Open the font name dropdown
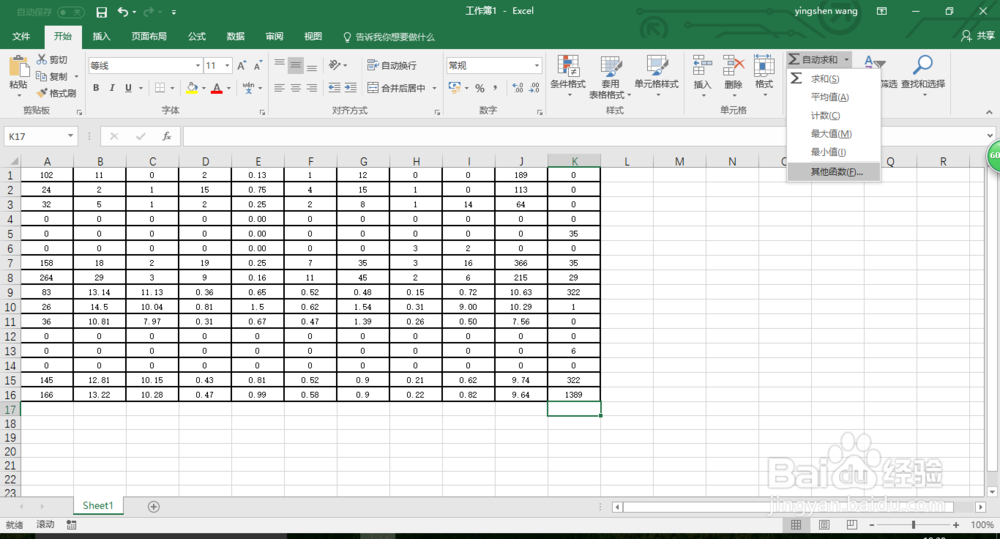Viewport: 1000px width, 539px height. (198, 66)
